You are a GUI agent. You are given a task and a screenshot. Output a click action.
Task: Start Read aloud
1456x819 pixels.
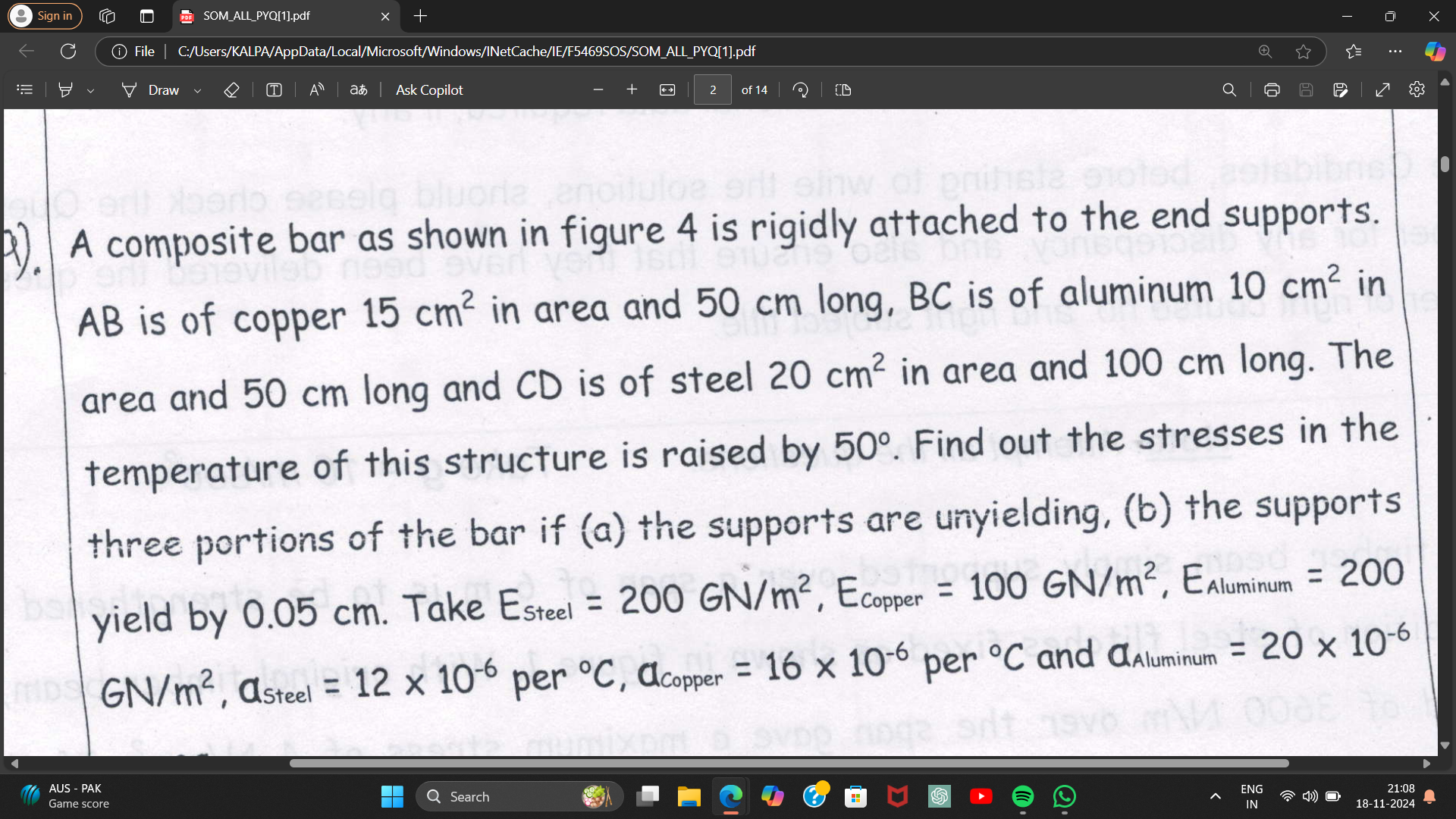317,89
